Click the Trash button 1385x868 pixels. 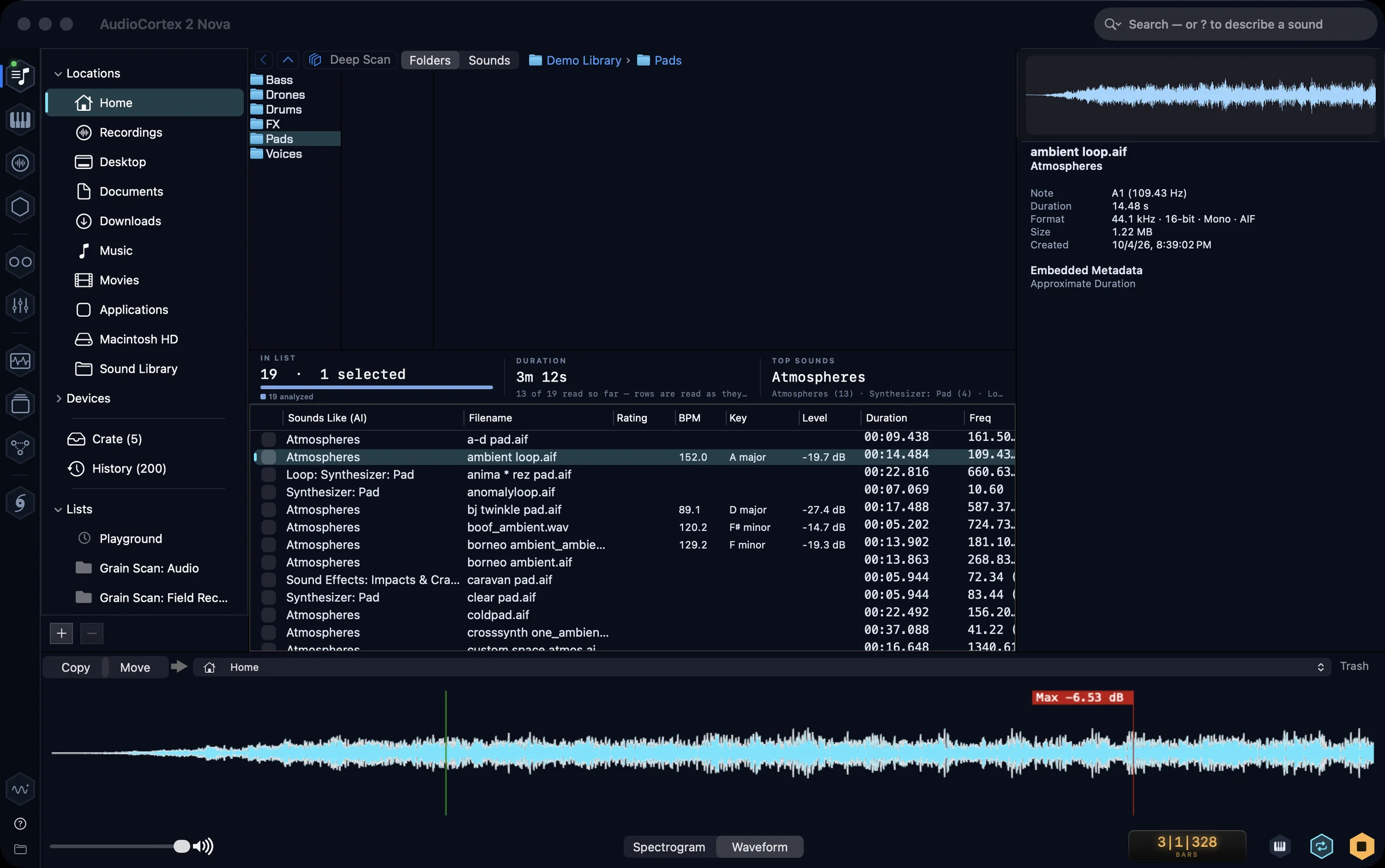point(1354,666)
